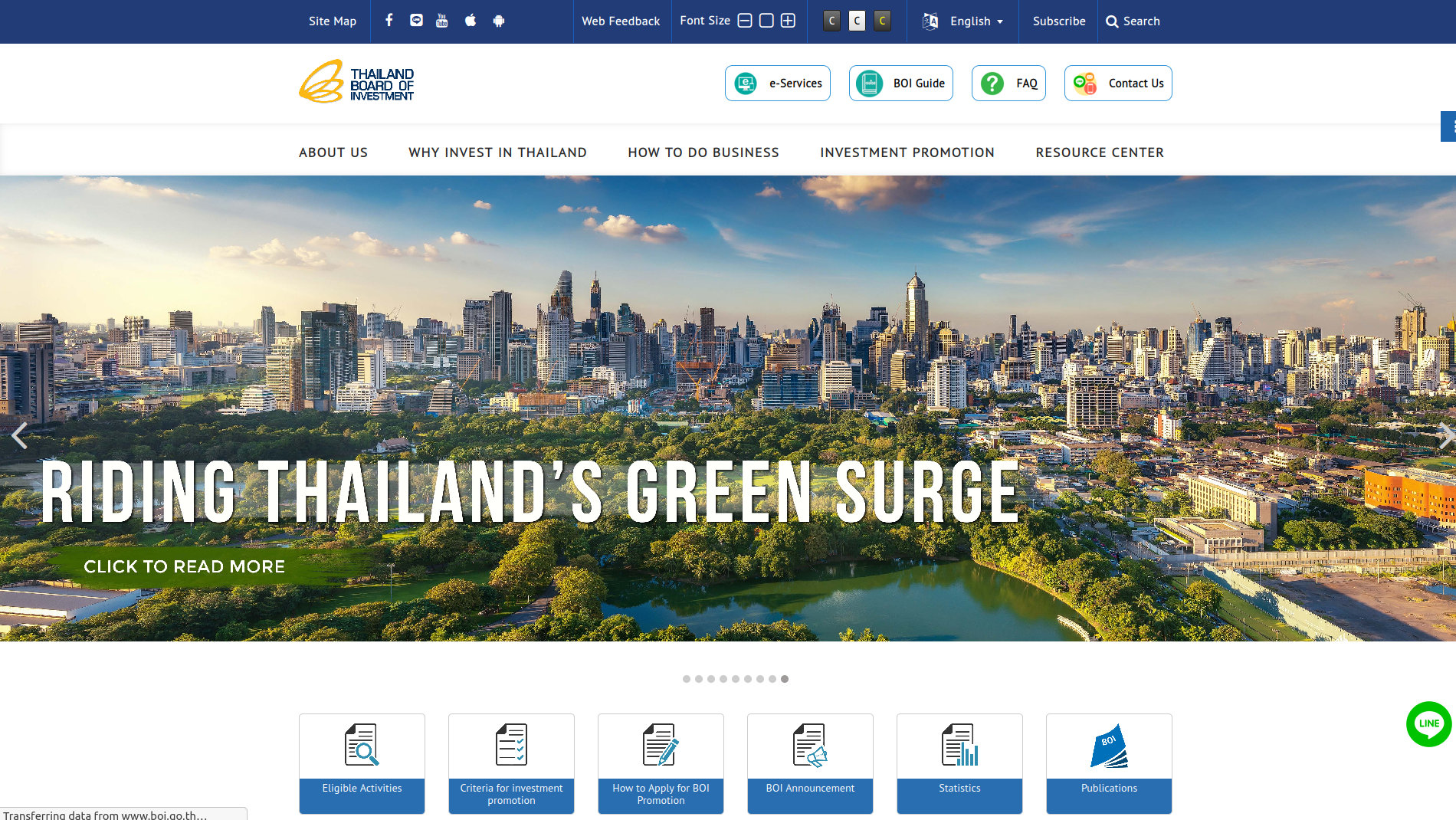The width and height of the screenshot is (1456, 820).
Task: Increase font size with plus button
Action: pos(788,21)
